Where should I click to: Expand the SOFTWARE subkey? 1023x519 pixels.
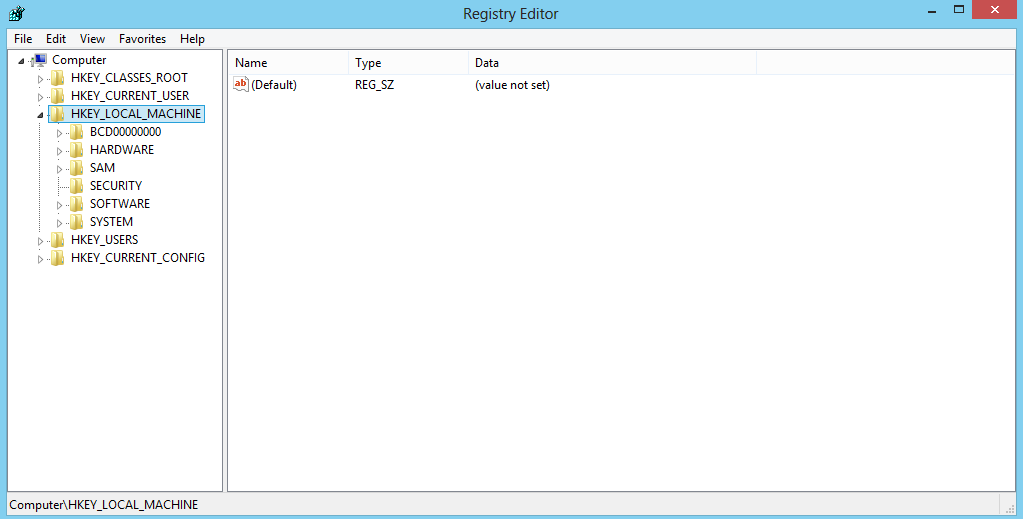59,205
